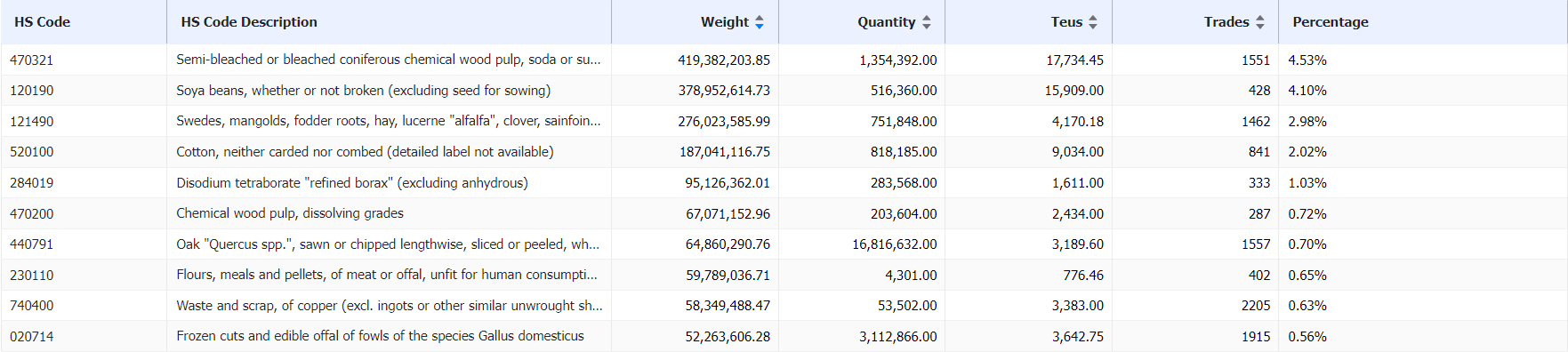Sort table by Trades column arrows
The width and height of the screenshot is (1568, 352).
pos(1260,22)
